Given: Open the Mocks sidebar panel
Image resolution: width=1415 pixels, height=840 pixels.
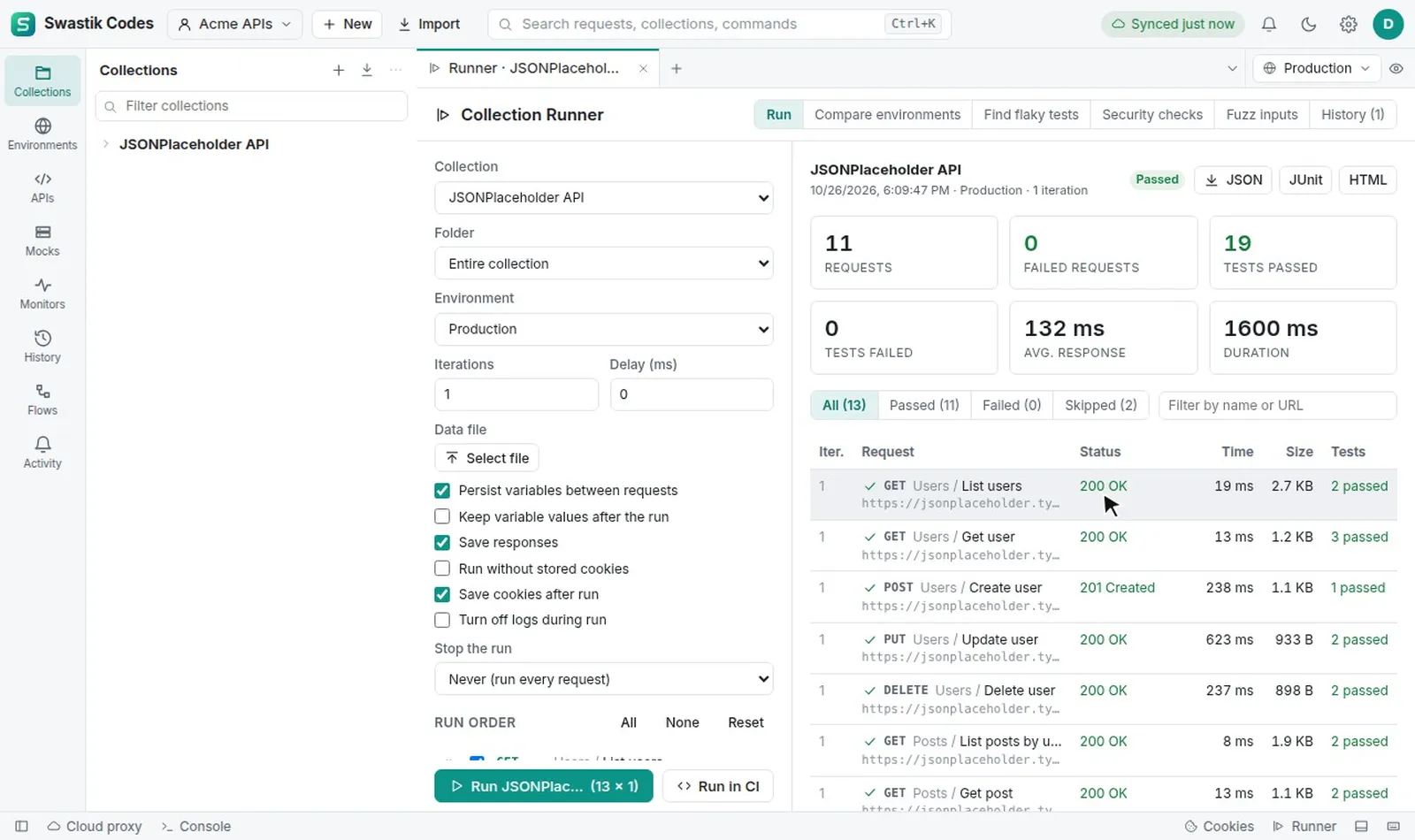Looking at the screenshot, I should [x=42, y=241].
